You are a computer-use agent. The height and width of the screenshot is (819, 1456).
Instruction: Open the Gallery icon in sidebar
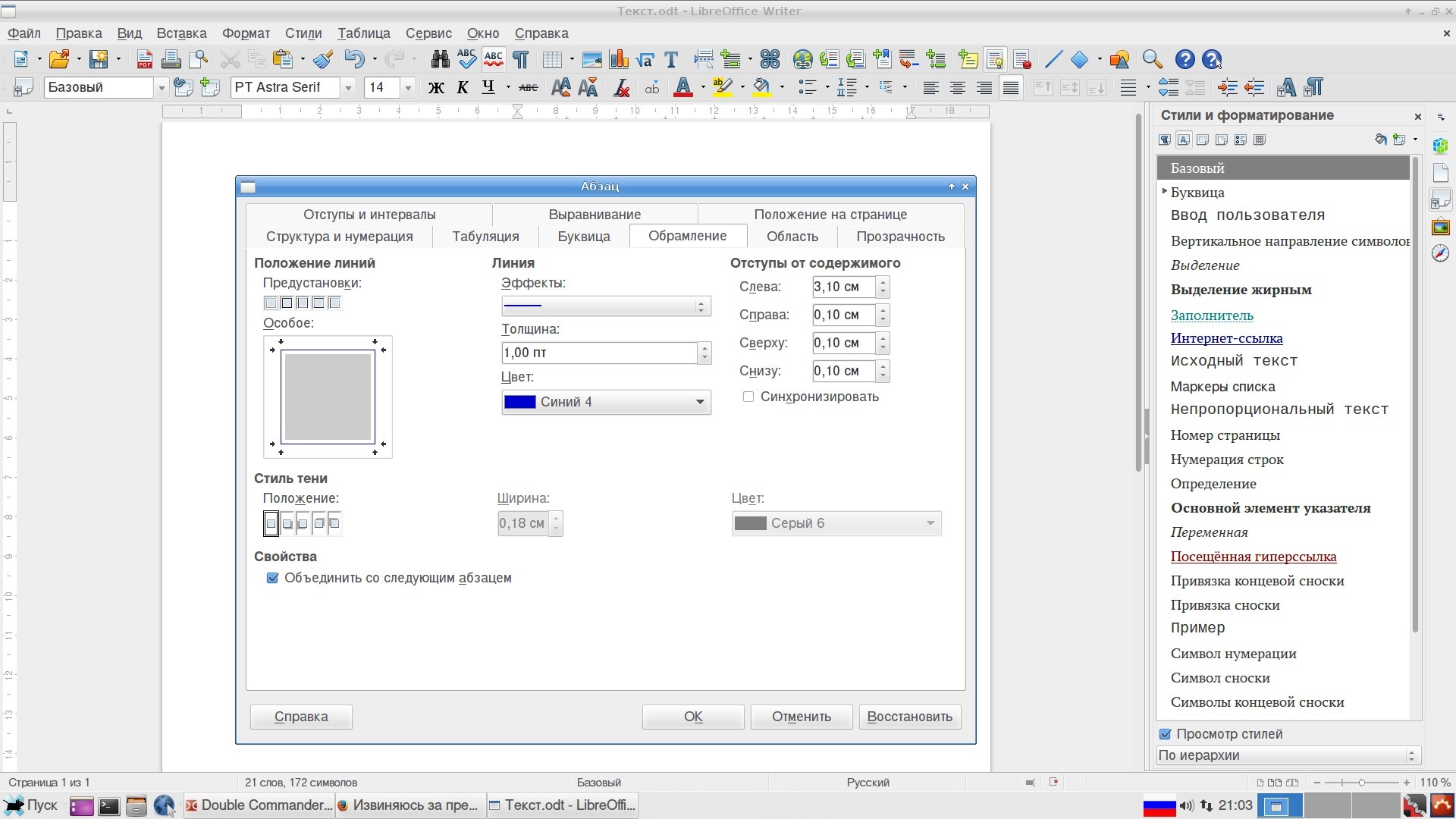[x=1441, y=227]
